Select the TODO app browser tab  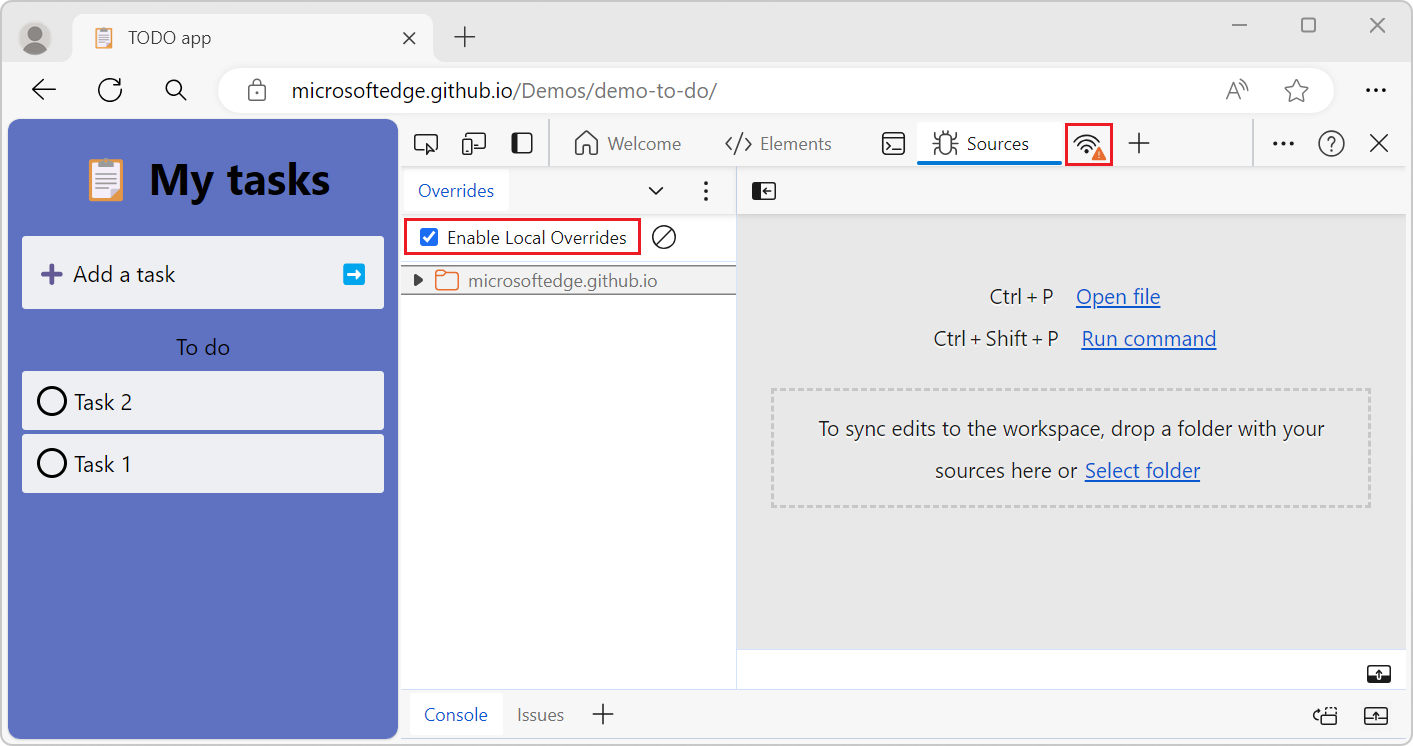coord(254,38)
